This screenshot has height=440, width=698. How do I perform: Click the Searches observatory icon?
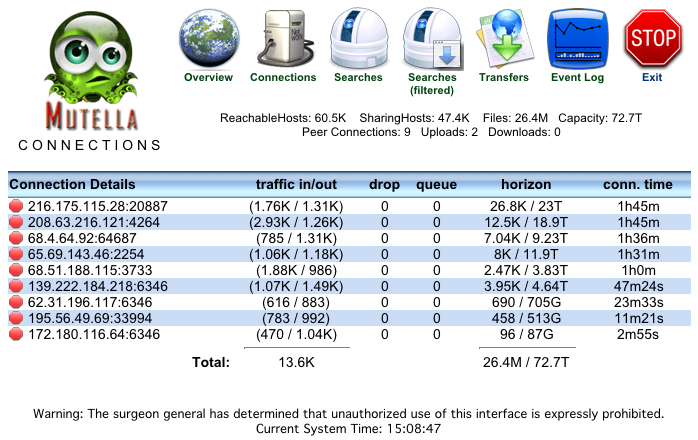[357, 38]
